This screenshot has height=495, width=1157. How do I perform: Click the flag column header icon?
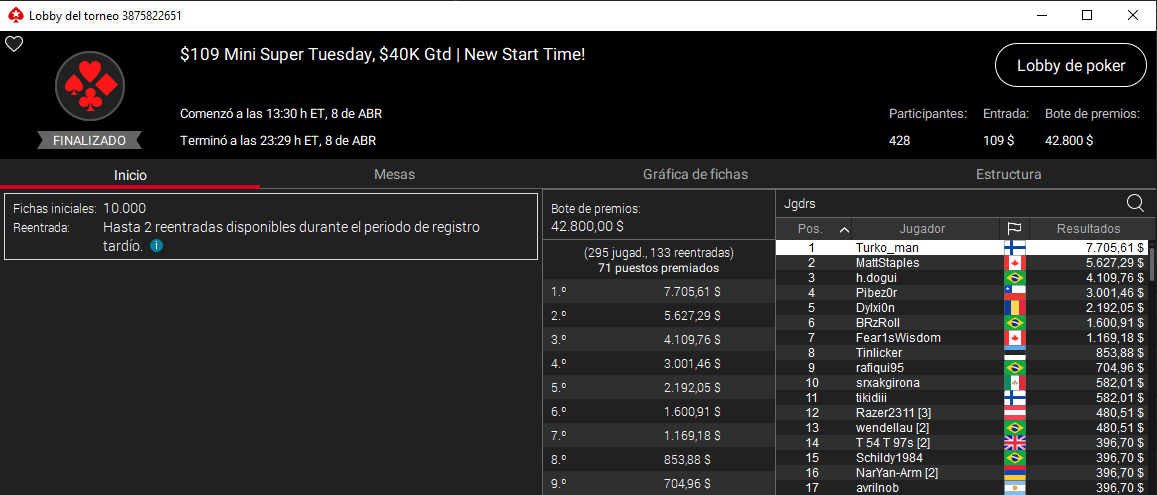1014,229
